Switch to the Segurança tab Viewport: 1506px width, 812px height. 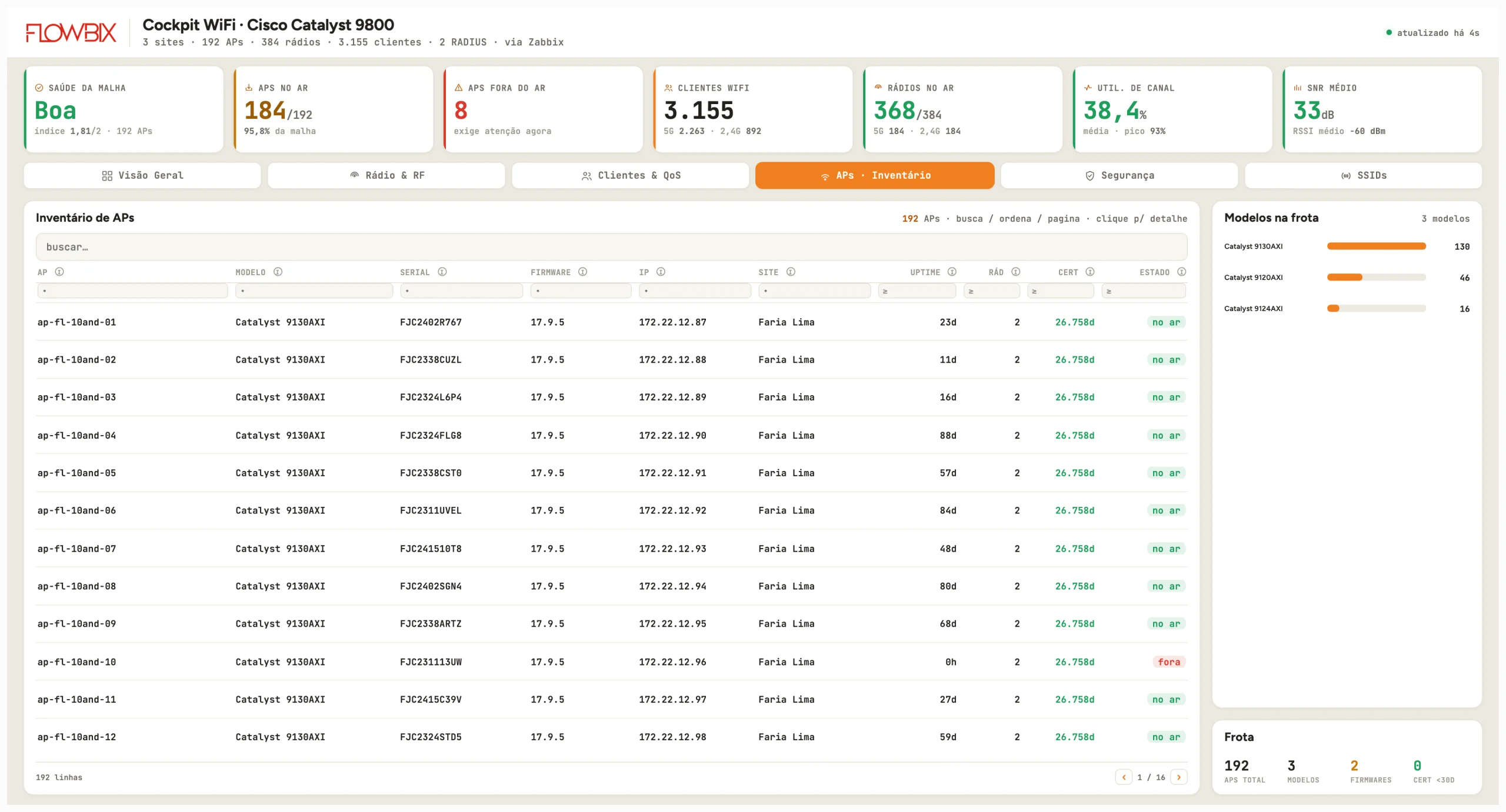click(1119, 175)
